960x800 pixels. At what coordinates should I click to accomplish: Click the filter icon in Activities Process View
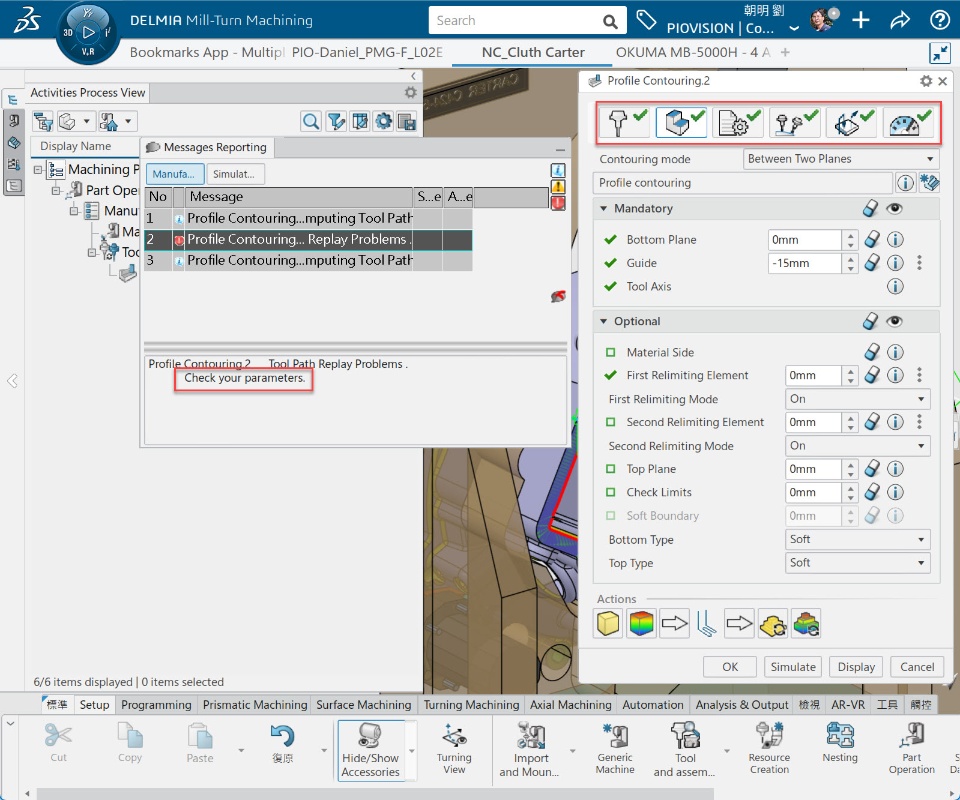pyautogui.click(x=336, y=121)
